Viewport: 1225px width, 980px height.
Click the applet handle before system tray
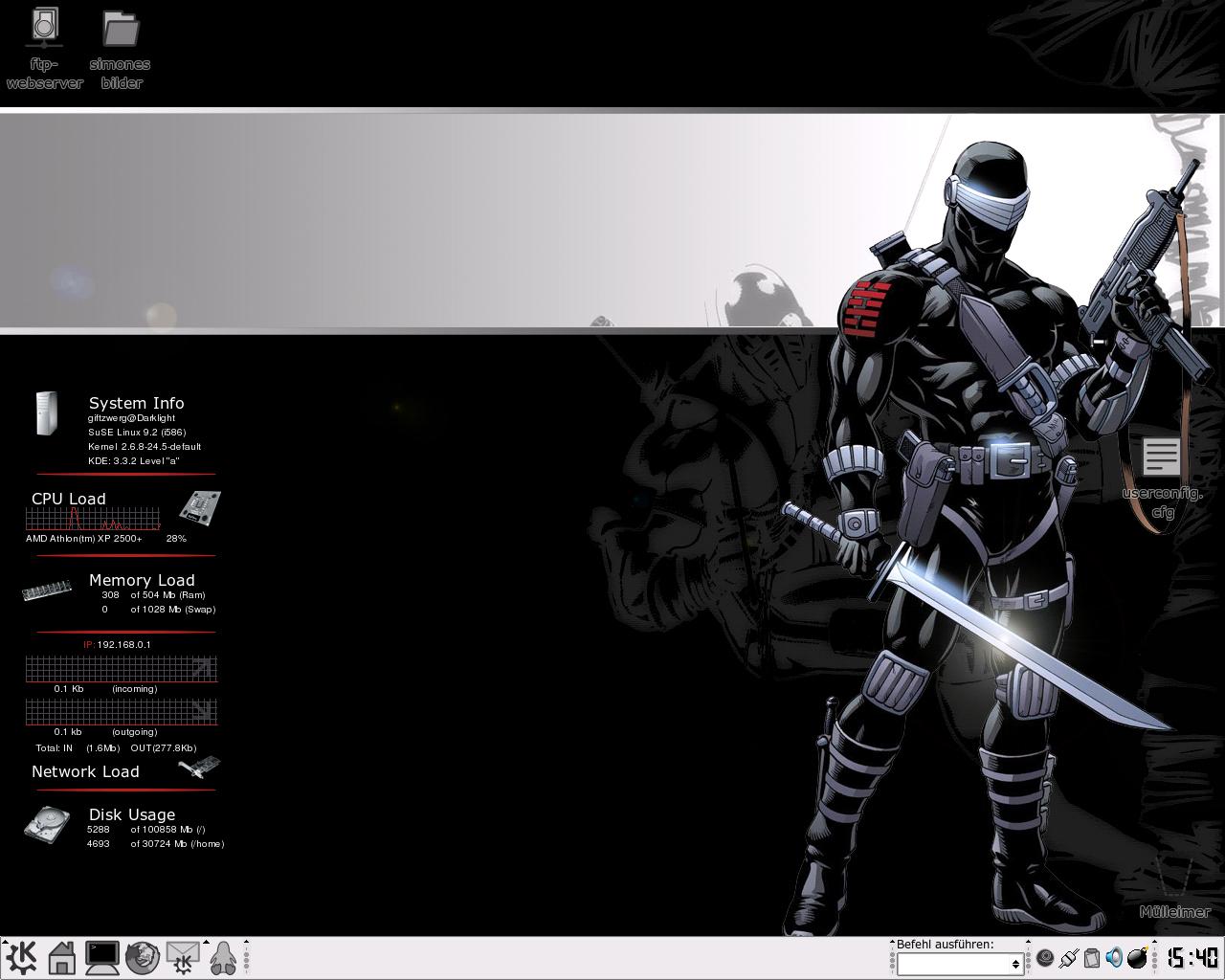click(1029, 958)
